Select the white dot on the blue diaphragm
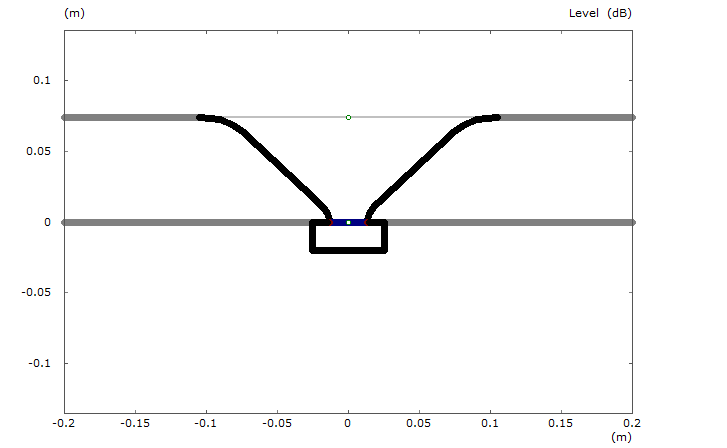The image size is (727, 448). [x=348, y=222]
